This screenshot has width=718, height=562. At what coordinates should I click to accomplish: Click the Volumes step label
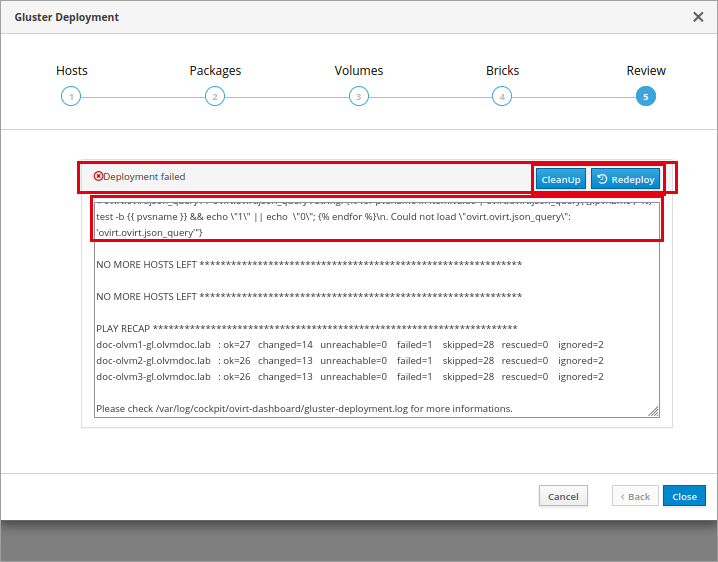(x=359, y=71)
